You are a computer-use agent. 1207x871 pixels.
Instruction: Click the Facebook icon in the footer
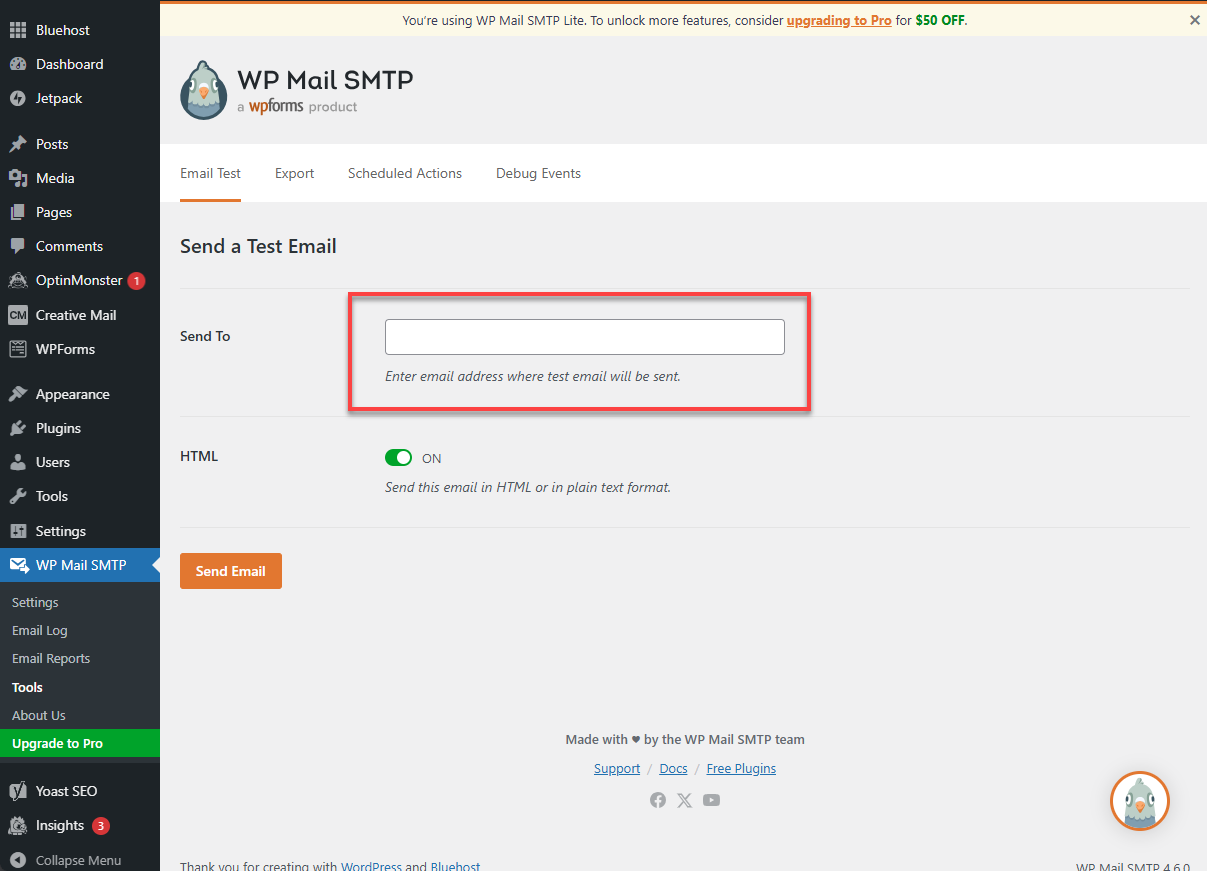(x=657, y=800)
